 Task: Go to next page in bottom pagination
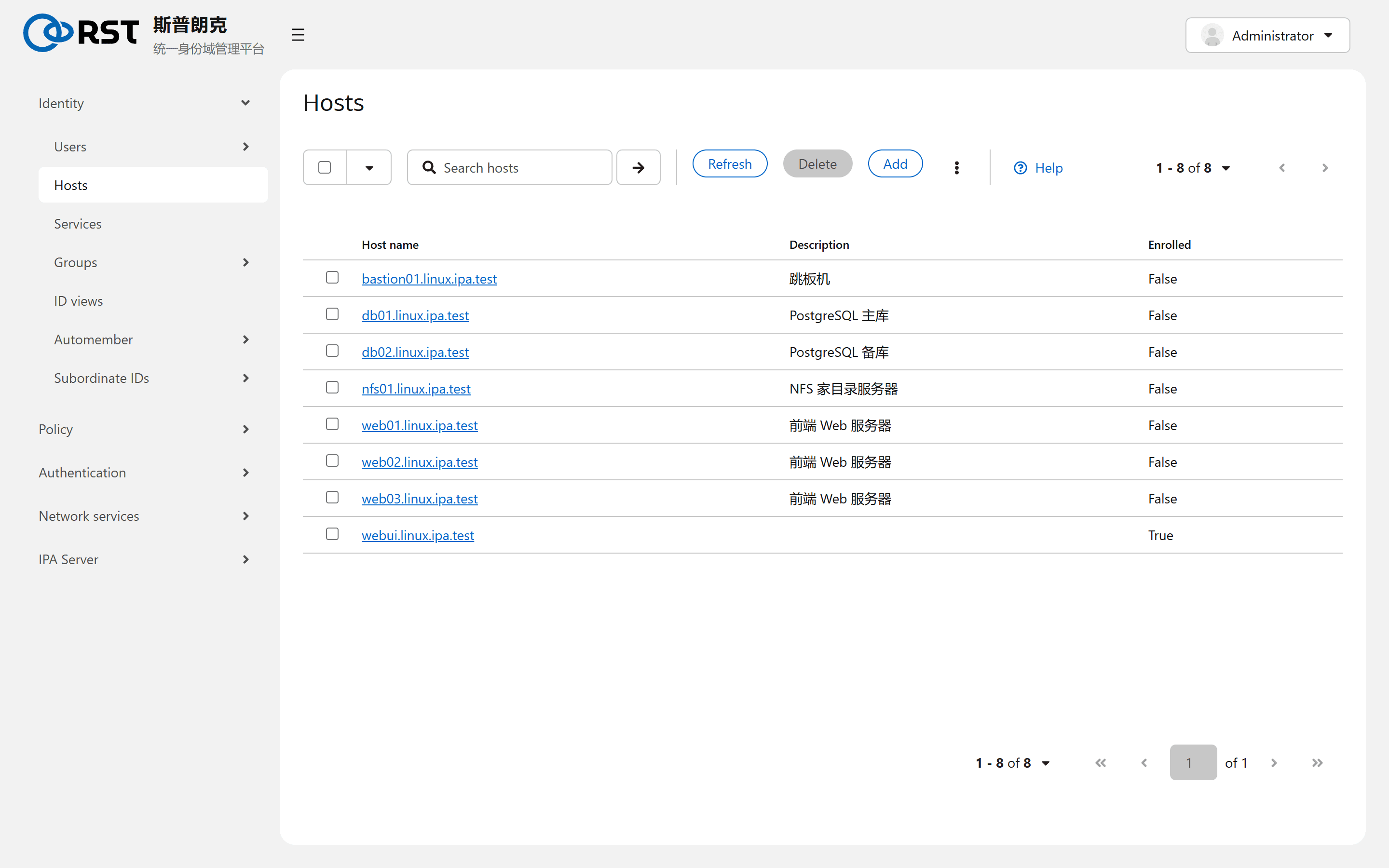[1274, 762]
